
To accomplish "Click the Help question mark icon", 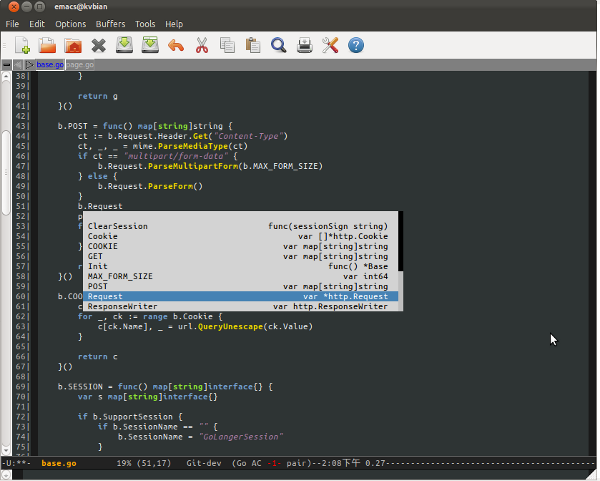I will pyautogui.click(x=355, y=45).
